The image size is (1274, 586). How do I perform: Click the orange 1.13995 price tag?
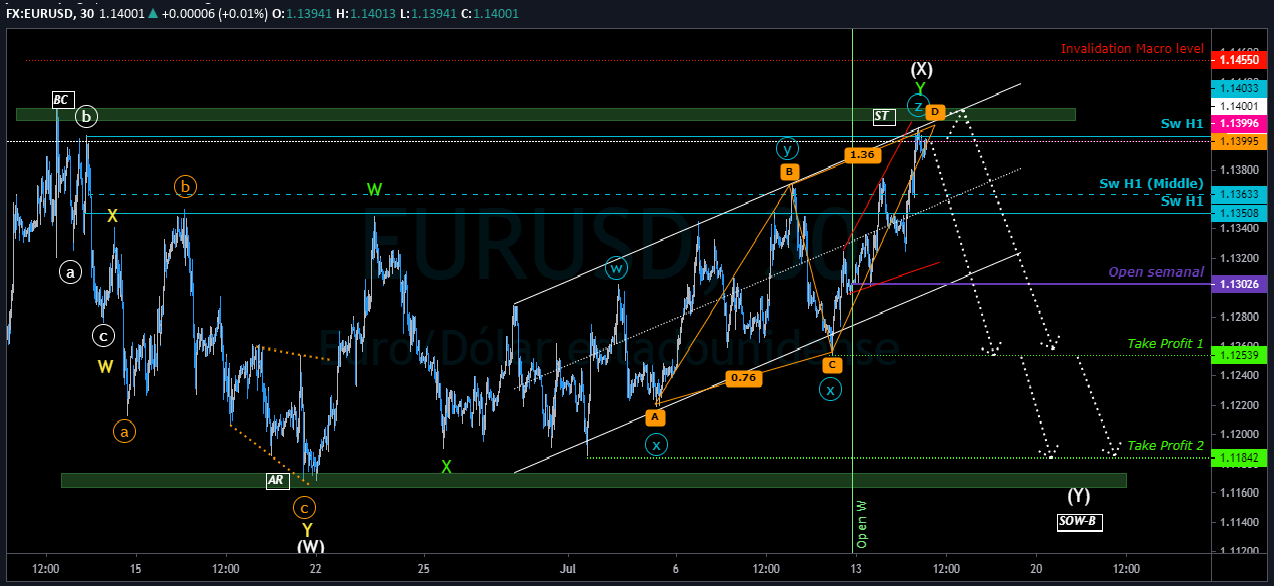pyautogui.click(x=1240, y=141)
